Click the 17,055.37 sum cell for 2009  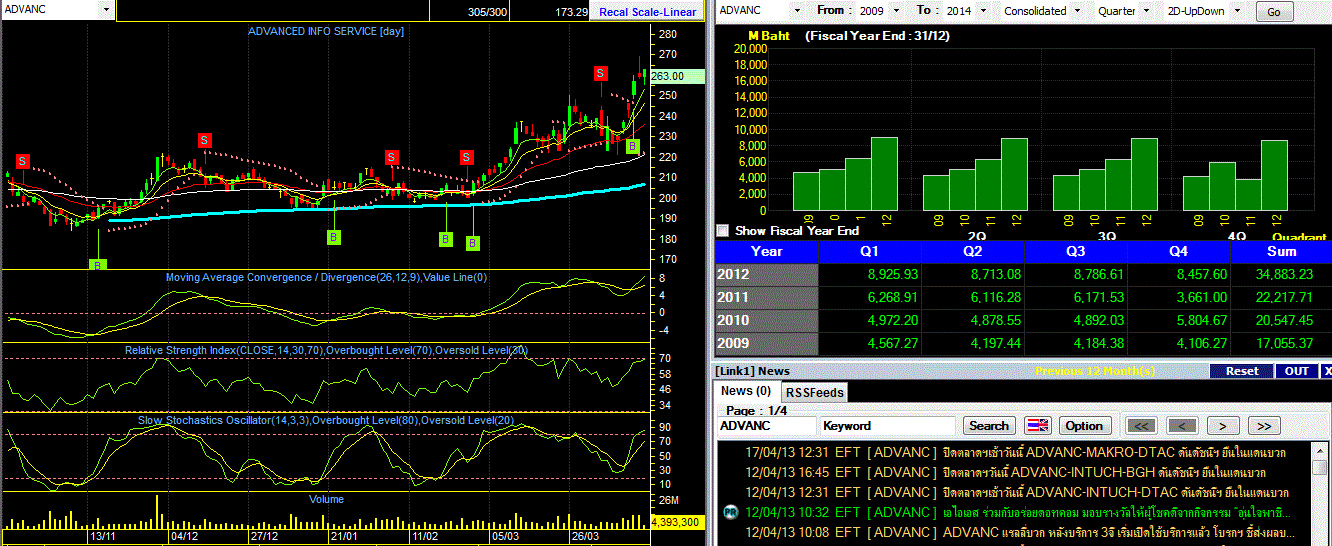tap(1281, 343)
